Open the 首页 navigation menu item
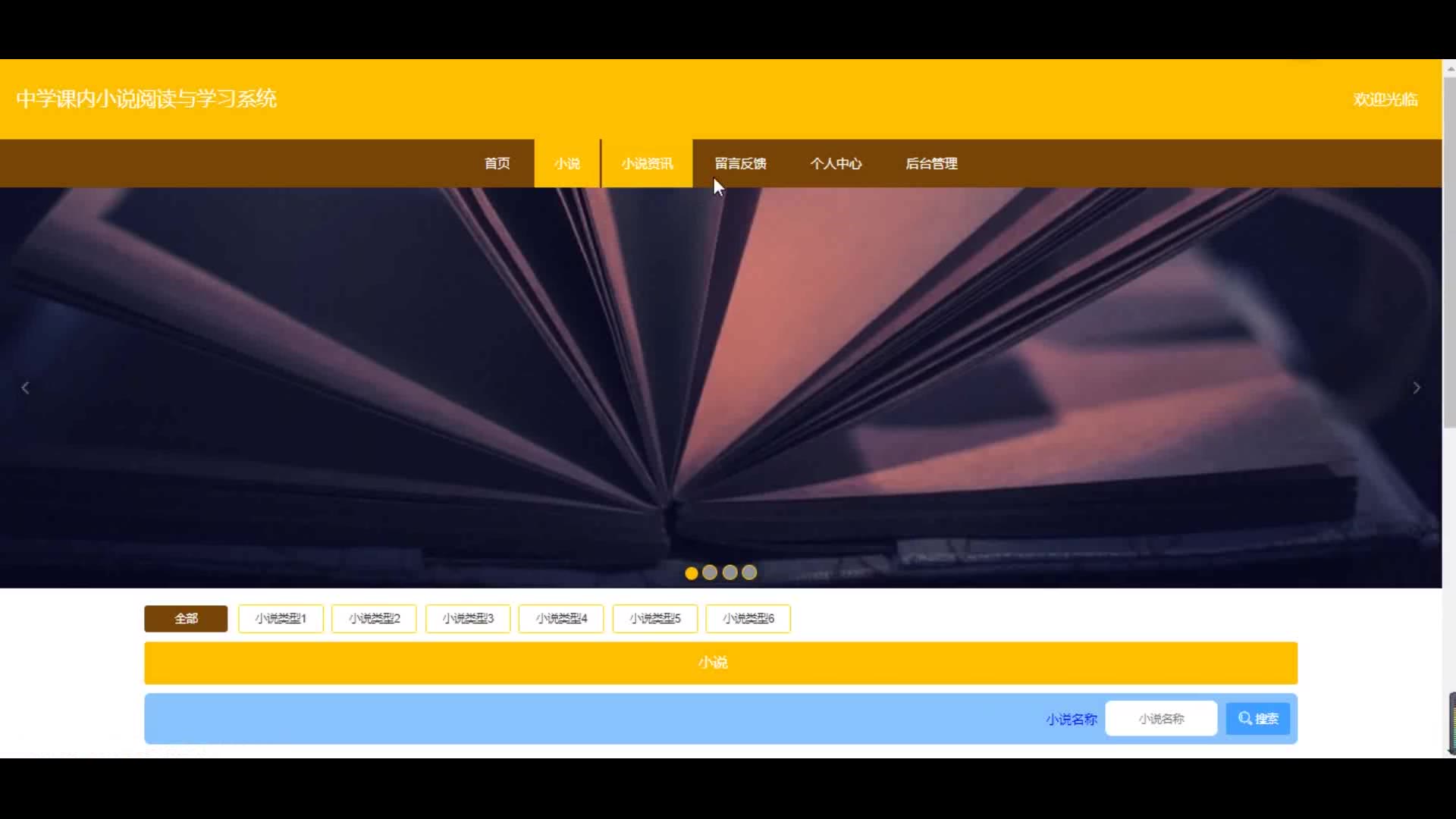This screenshot has height=819, width=1456. pos(497,163)
